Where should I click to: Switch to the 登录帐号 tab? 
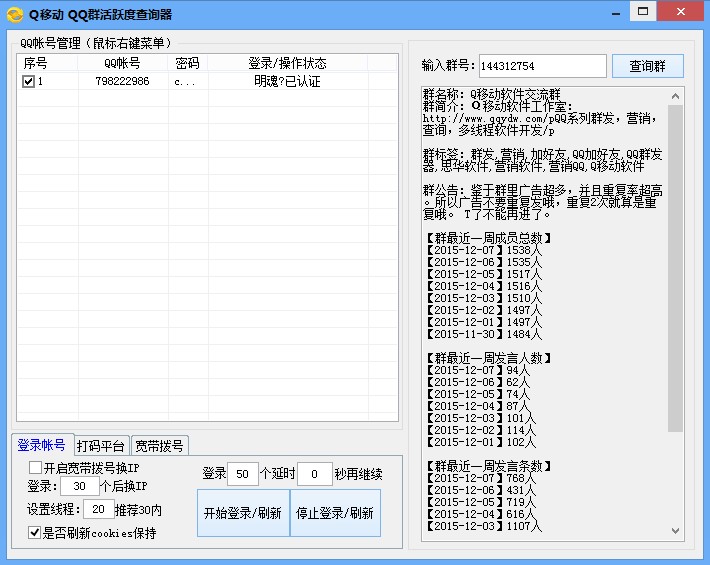[x=42, y=445]
